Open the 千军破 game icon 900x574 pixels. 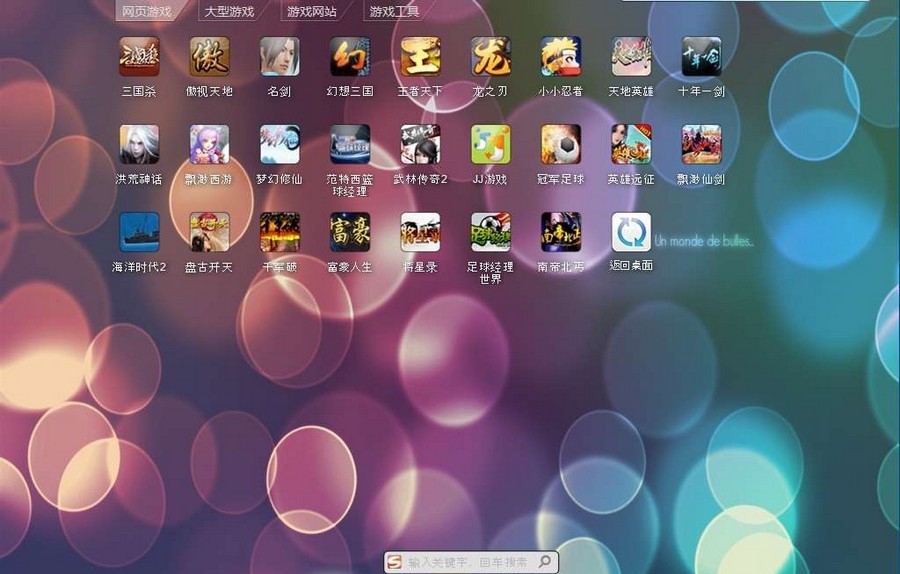[280, 232]
